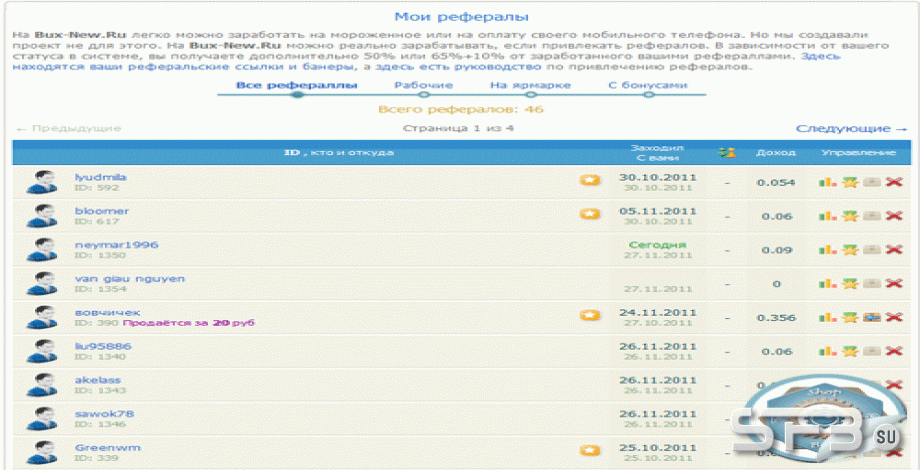Switch to the На ярмарке tab
Viewport: 920px width, 470px height.
coord(530,86)
